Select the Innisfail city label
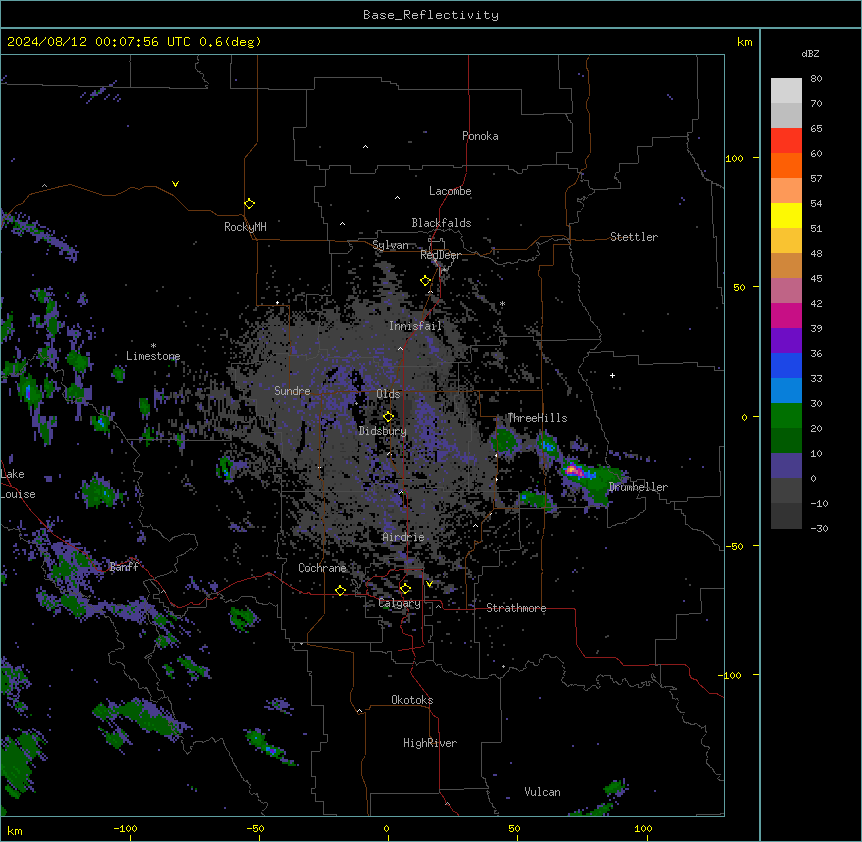The image size is (862, 842). 415,326
